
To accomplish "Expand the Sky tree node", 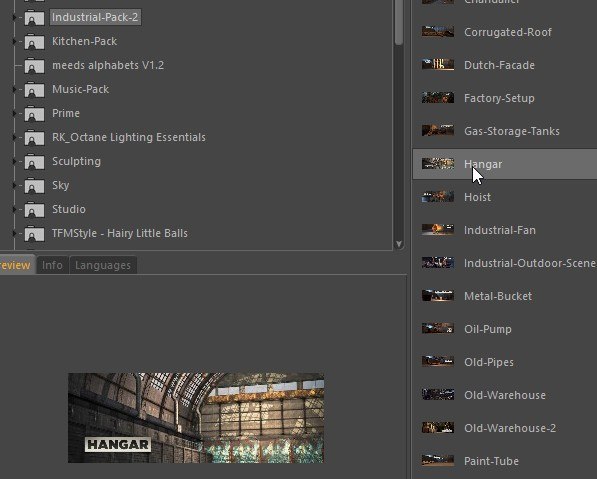I will click(x=14, y=185).
